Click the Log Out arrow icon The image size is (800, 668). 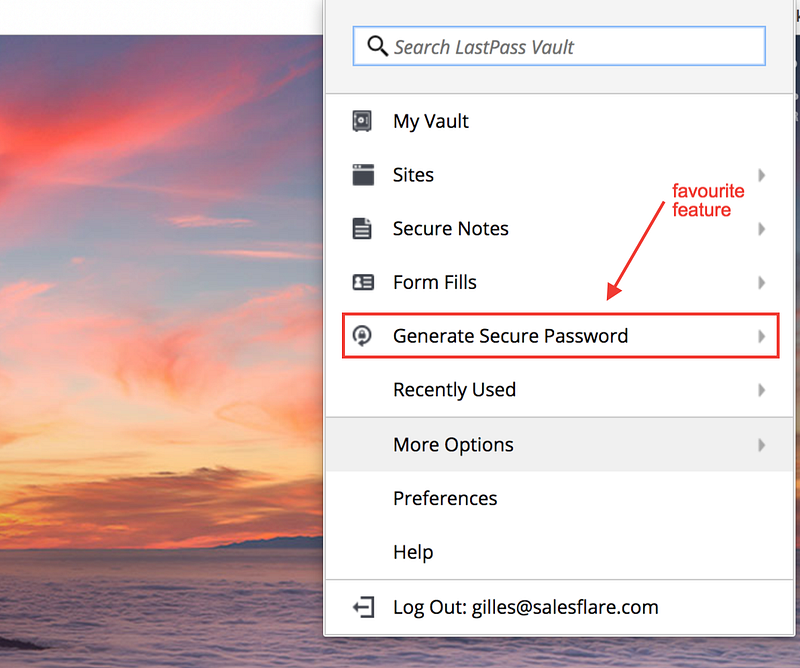[363, 607]
